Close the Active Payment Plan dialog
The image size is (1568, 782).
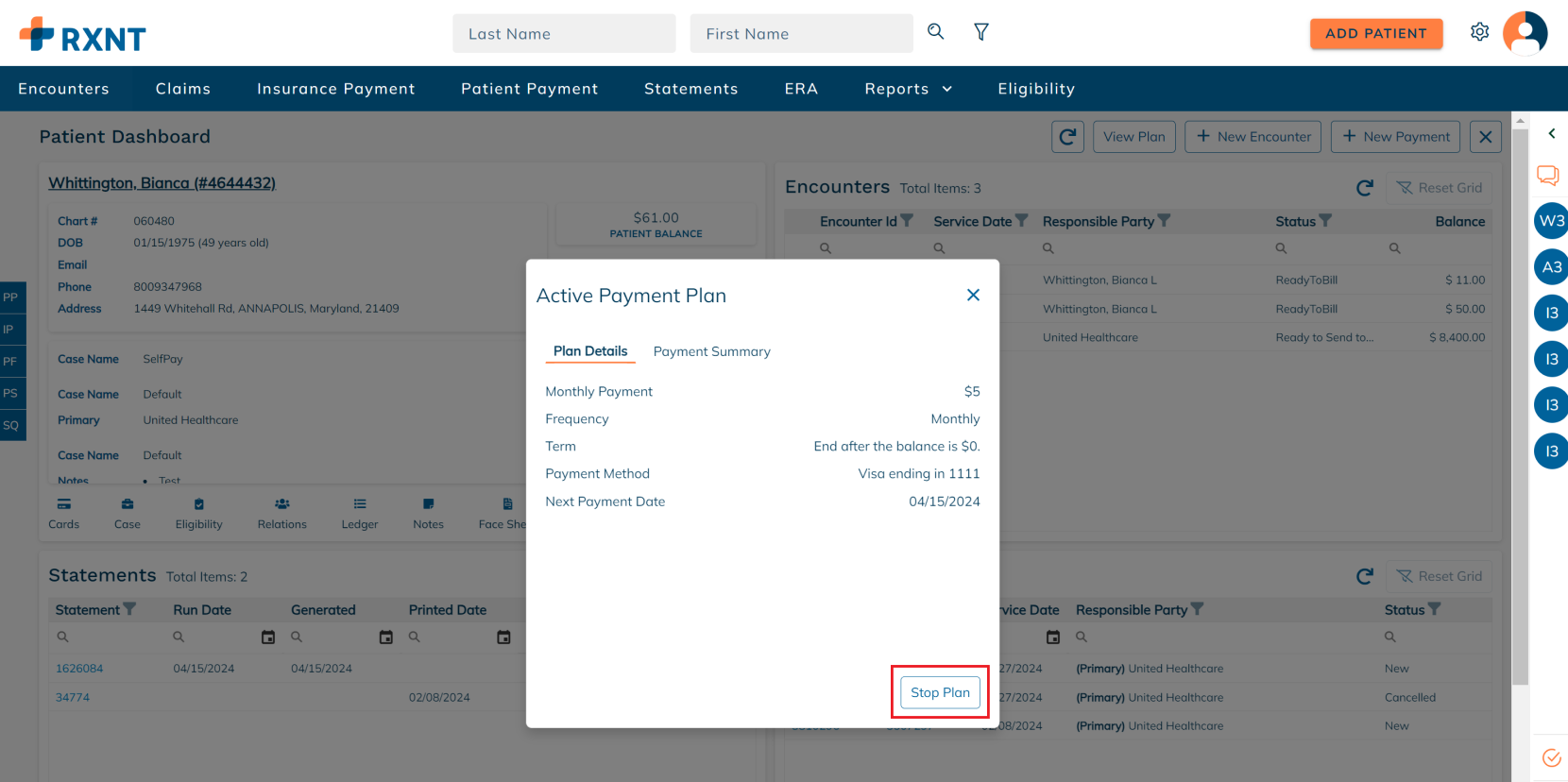pyautogui.click(x=973, y=295)
